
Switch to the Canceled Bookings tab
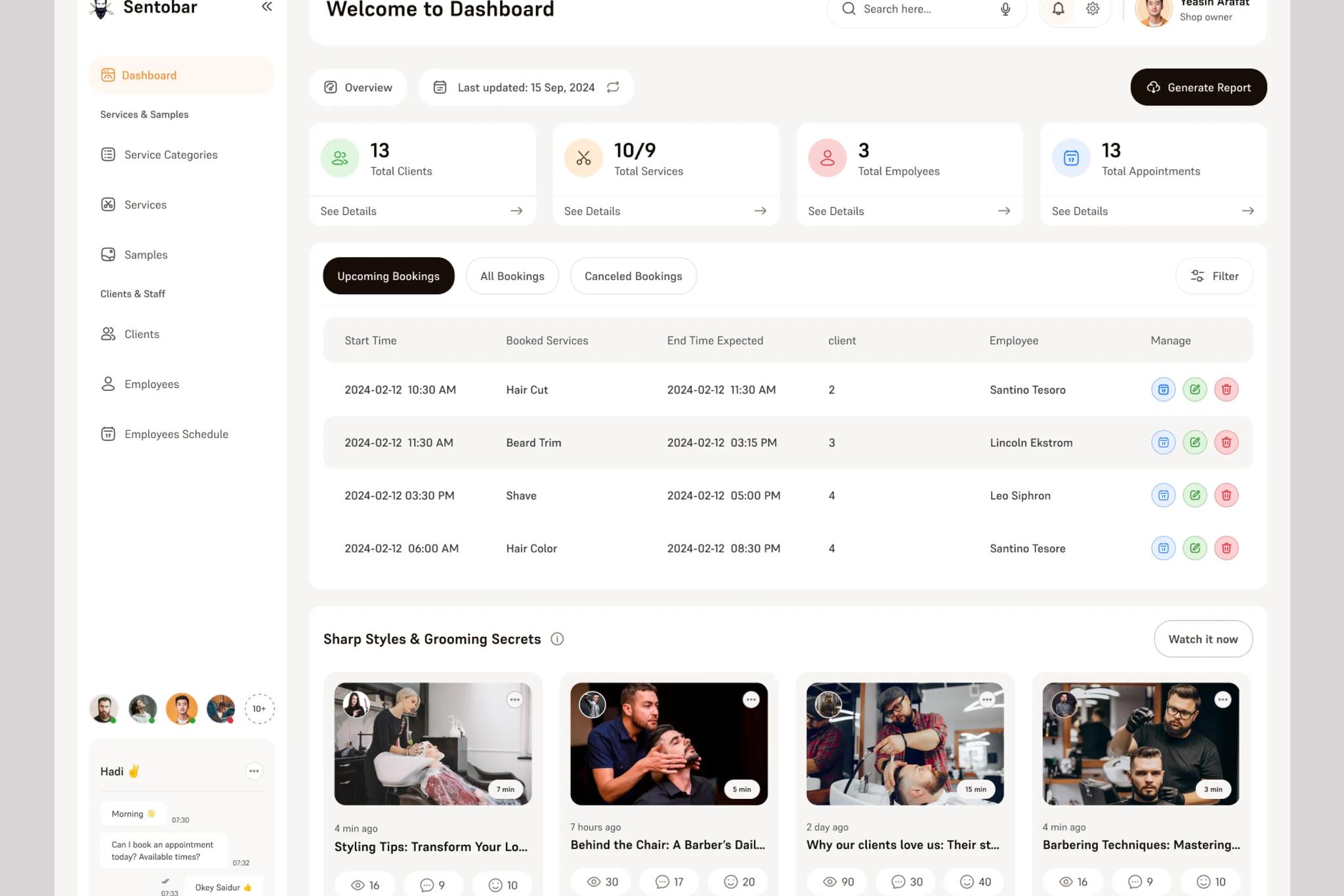click(x=633, y=276)
